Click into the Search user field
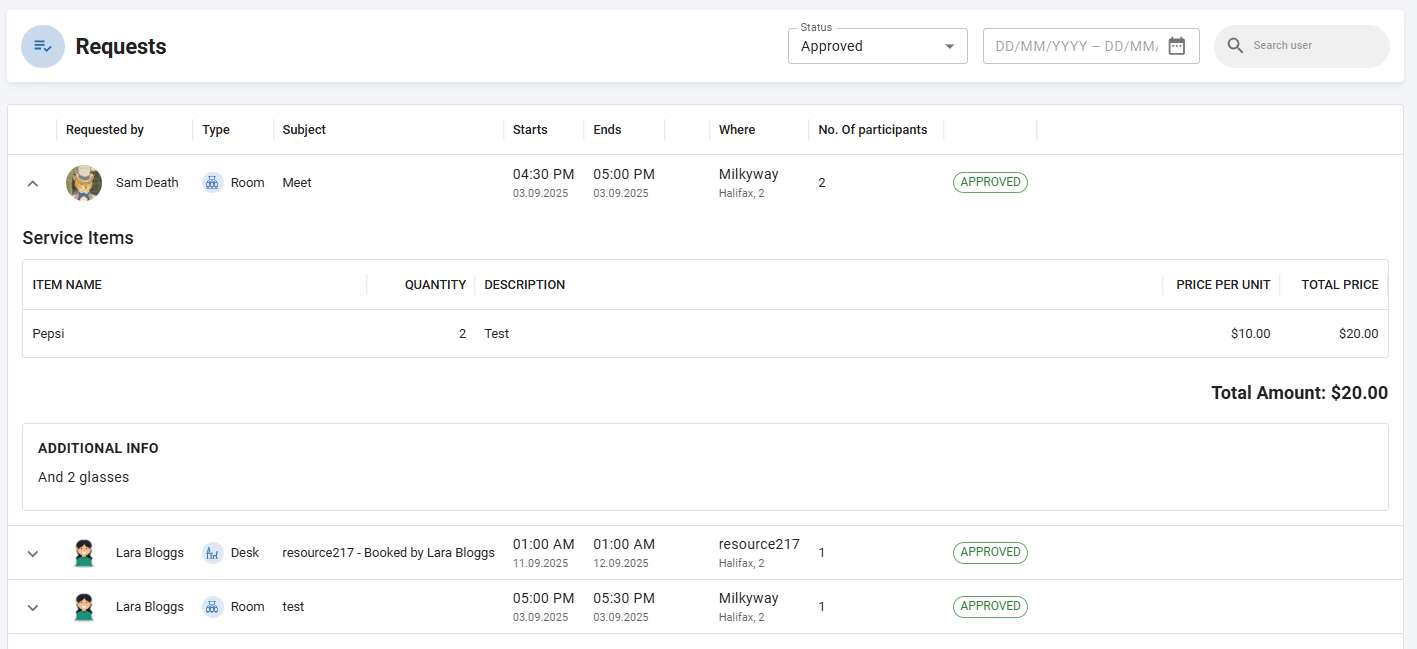This screenshot has width=1417, height=649. pos(1310,46)
